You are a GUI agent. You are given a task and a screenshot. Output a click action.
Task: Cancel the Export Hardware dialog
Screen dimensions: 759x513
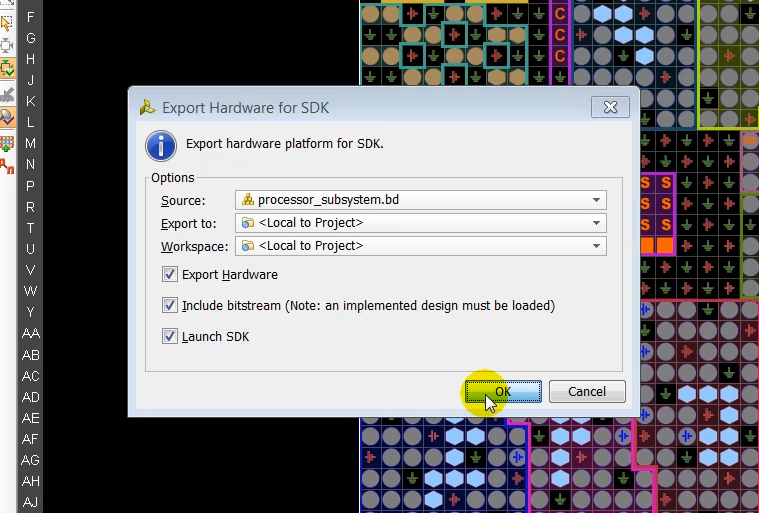click(x=587, y=391)
